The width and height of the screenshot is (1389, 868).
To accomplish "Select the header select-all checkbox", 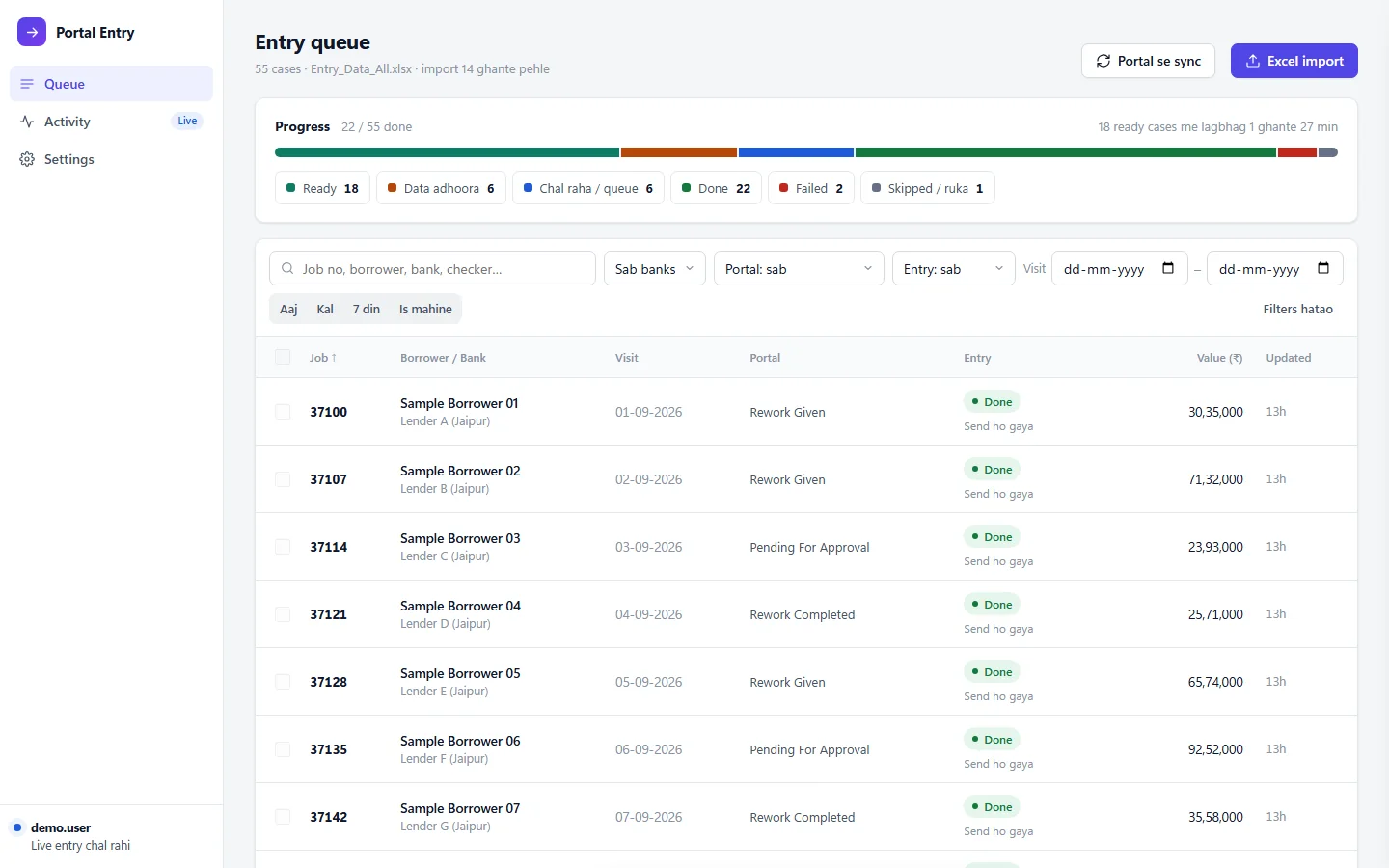I will 283,358.
